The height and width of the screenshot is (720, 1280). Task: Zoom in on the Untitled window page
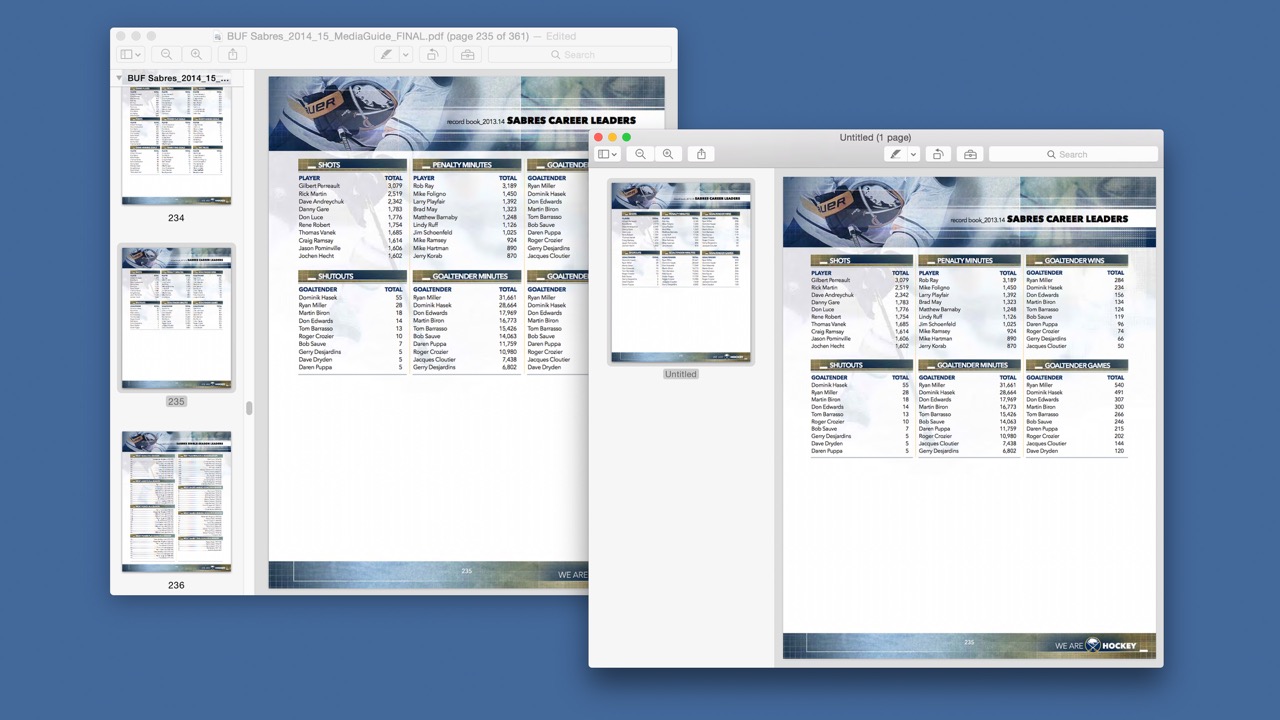click(x=667, y=154)
